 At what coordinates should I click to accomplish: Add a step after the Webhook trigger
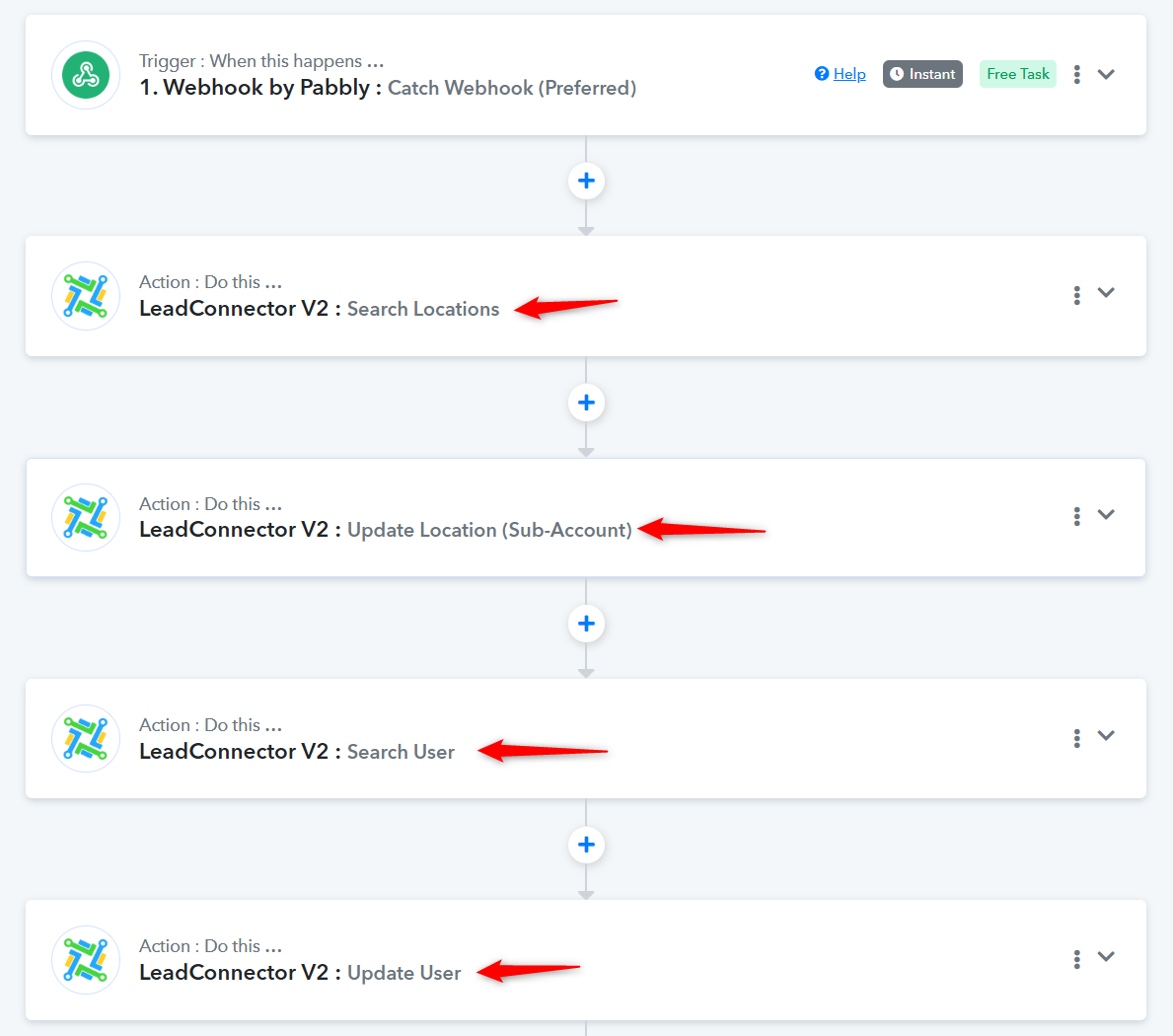(x=586, y=181)
